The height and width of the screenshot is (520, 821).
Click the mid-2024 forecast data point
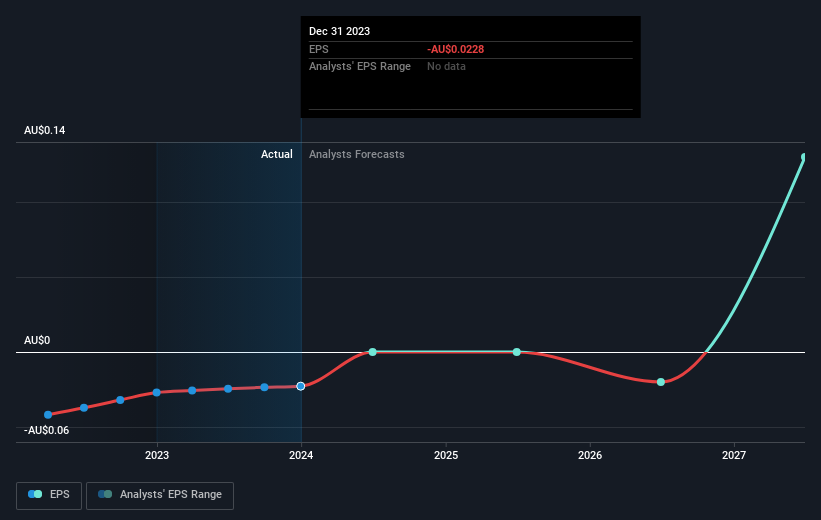tap(372, 352)
